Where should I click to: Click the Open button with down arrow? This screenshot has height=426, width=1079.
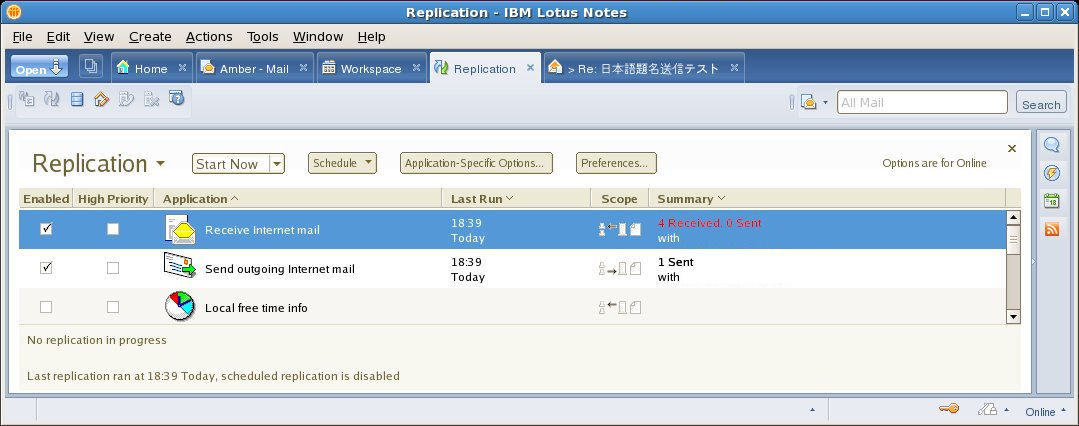tap(39, 67)
